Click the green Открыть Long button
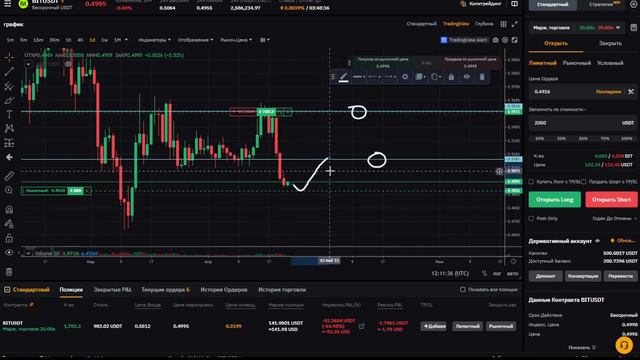This screenshot has width=640, height=360. click(555, 200)
